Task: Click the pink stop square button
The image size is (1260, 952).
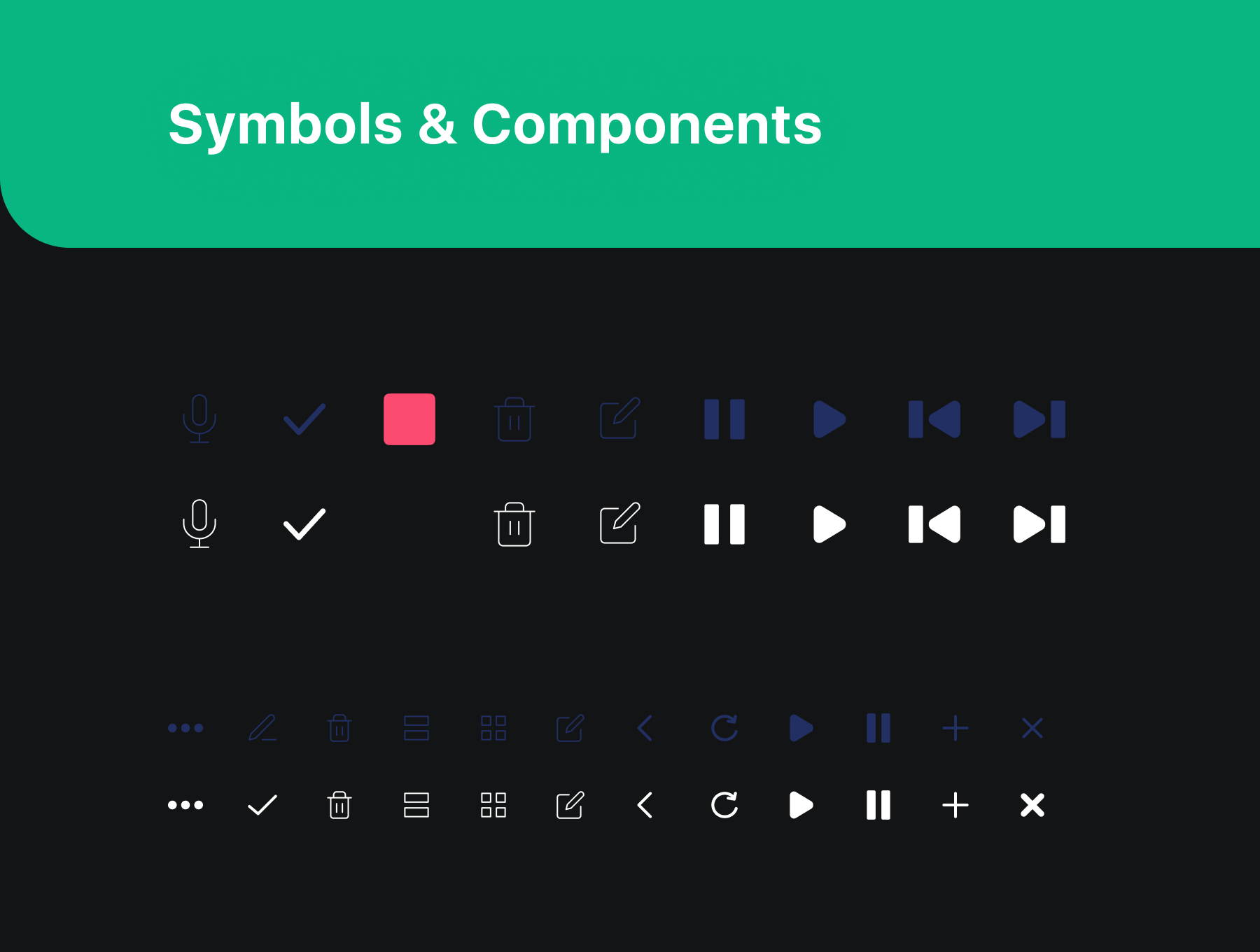Action: click(409, 419)
